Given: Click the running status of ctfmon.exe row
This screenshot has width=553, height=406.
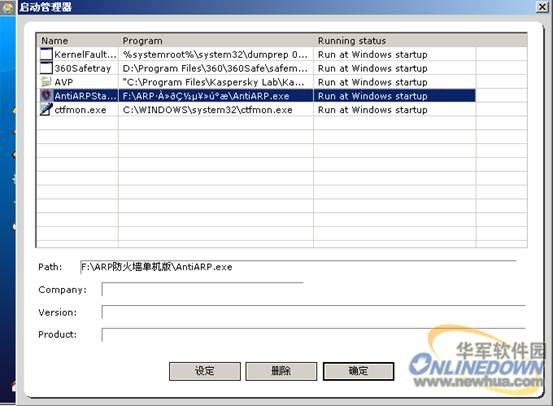Looking at the screenshot, I should point(372,110).
